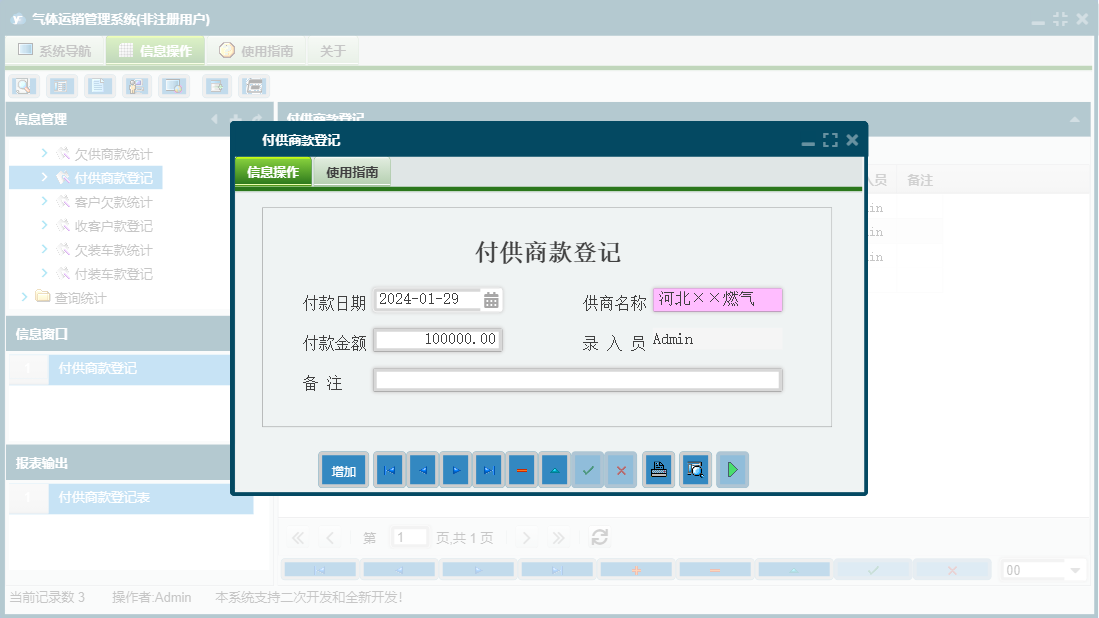Confirm entry with the green check icon
1099x618 pixels.
(x=588, y=469)
